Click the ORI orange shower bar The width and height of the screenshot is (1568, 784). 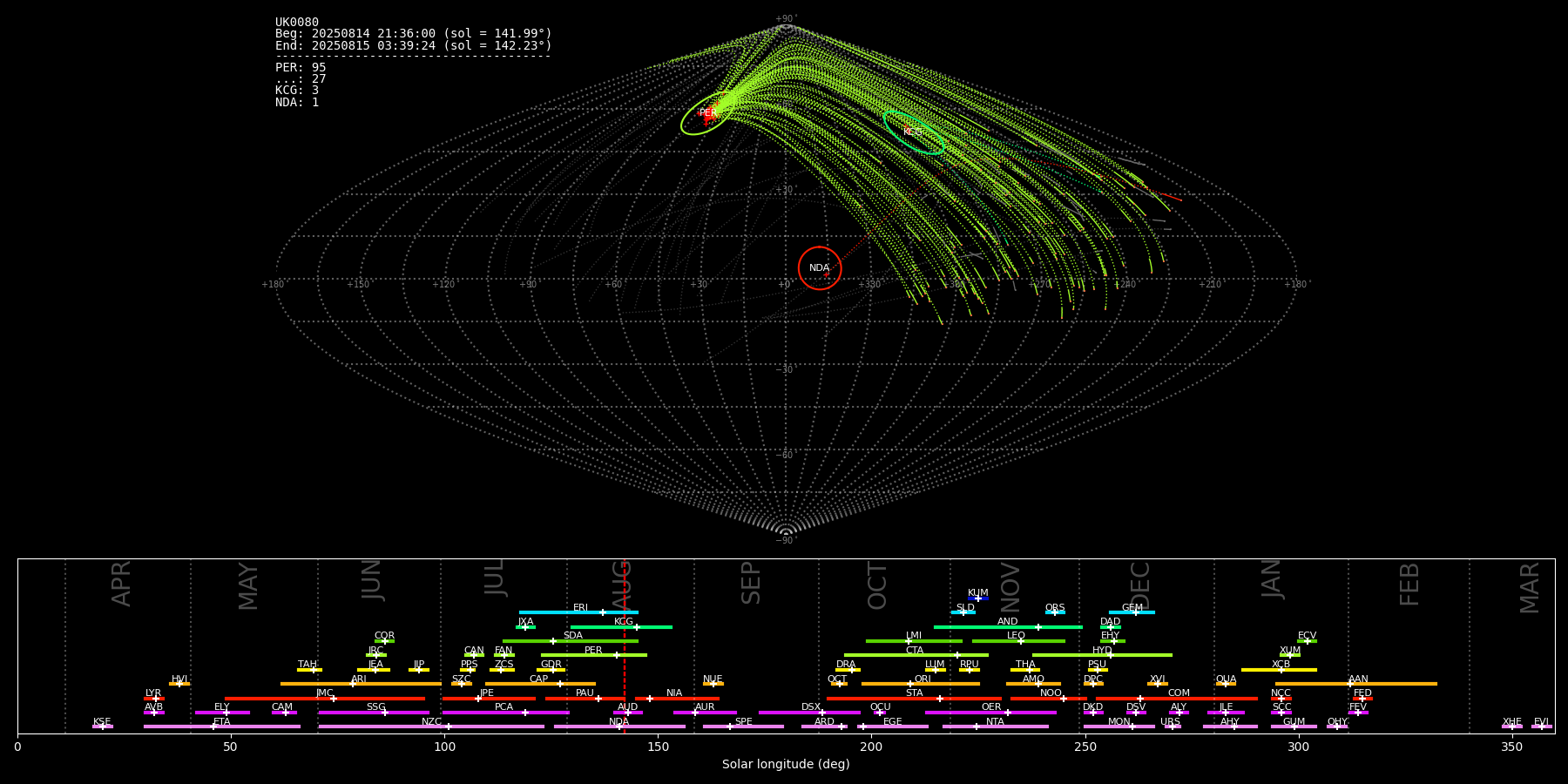(921, 684)
